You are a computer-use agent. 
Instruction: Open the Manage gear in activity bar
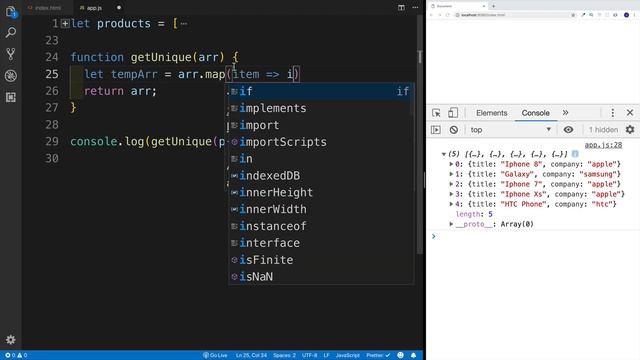(x=11, y=339)
